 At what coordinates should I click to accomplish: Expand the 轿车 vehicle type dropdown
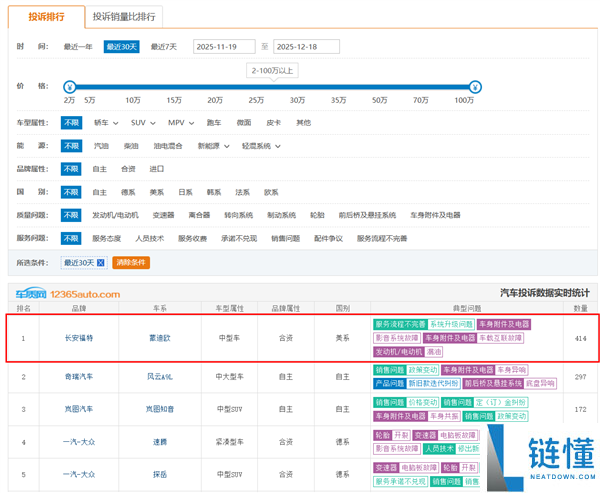point(105,123)
